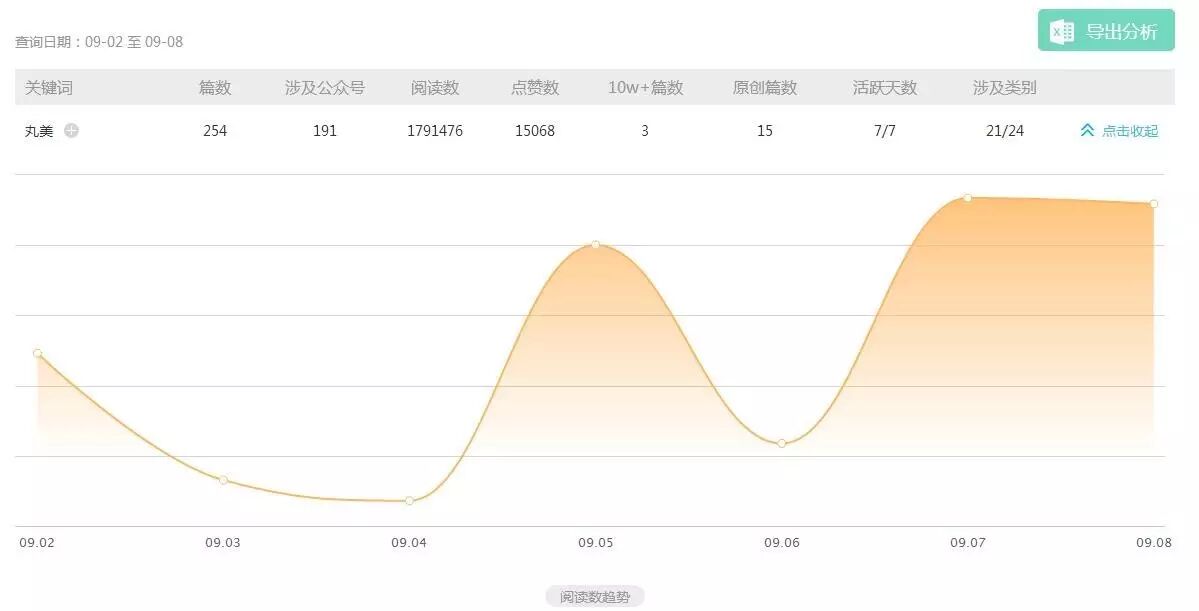The image size is (1199, 611).
Task: Click the 查询日期 date range text
Action: click(99, 42)
